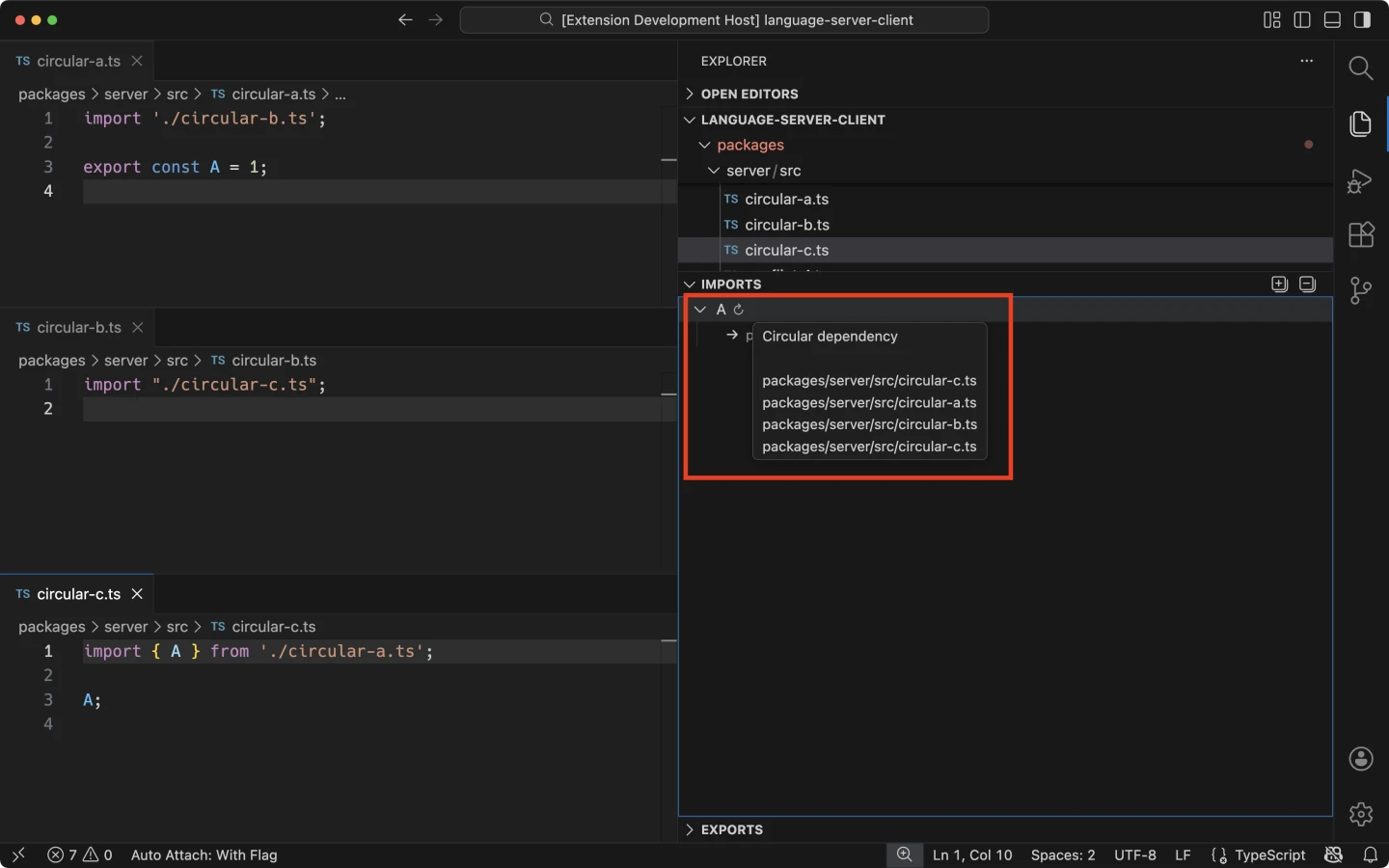The height and width of the screenshot is (868, 1389).
Task: Collapse the packages folder
Action: [749, 145]
